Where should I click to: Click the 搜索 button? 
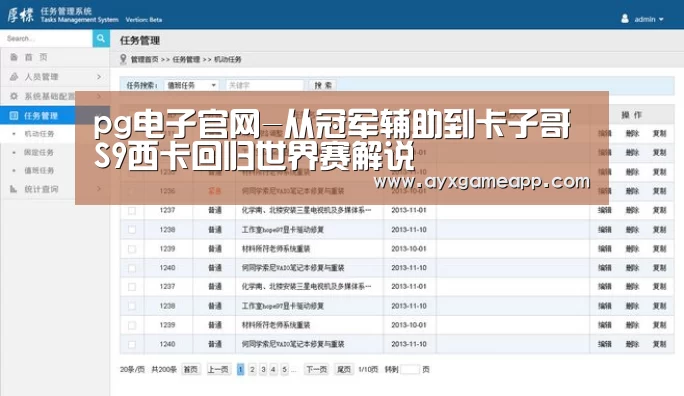point(323,85)
